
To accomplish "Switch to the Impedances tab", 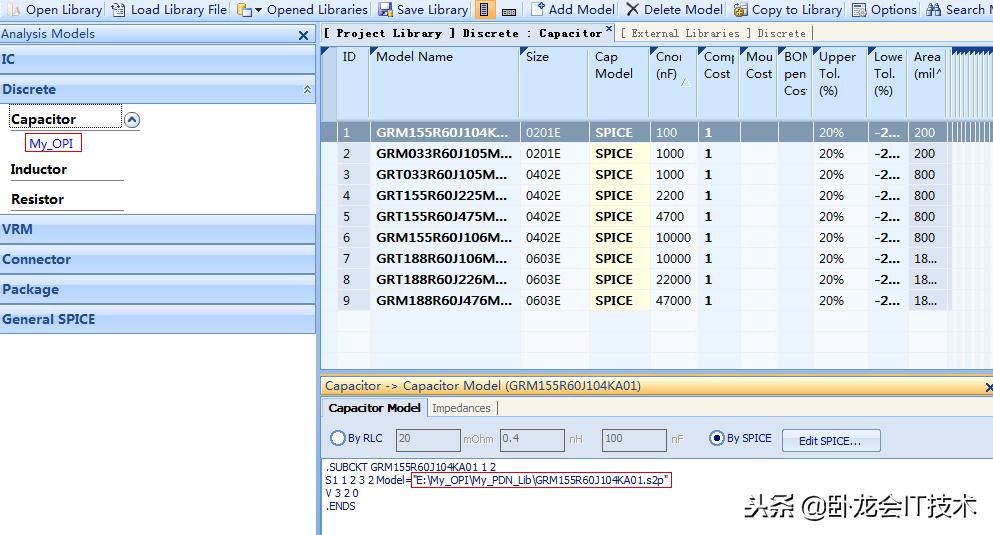I will (461, 408).
